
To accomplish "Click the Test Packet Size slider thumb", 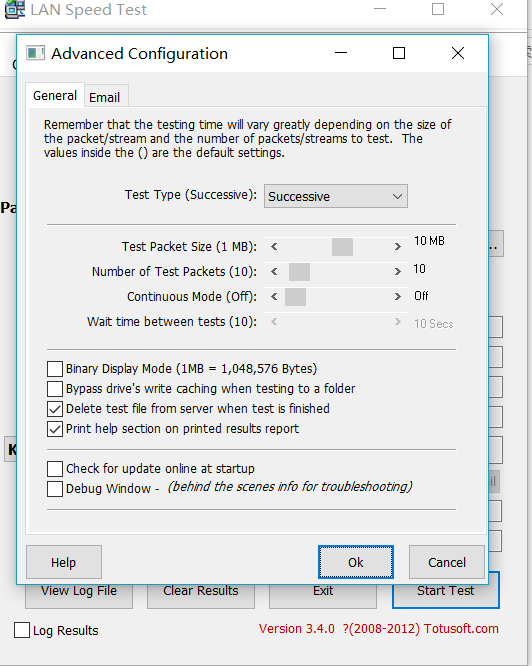I will click(342, 247).
